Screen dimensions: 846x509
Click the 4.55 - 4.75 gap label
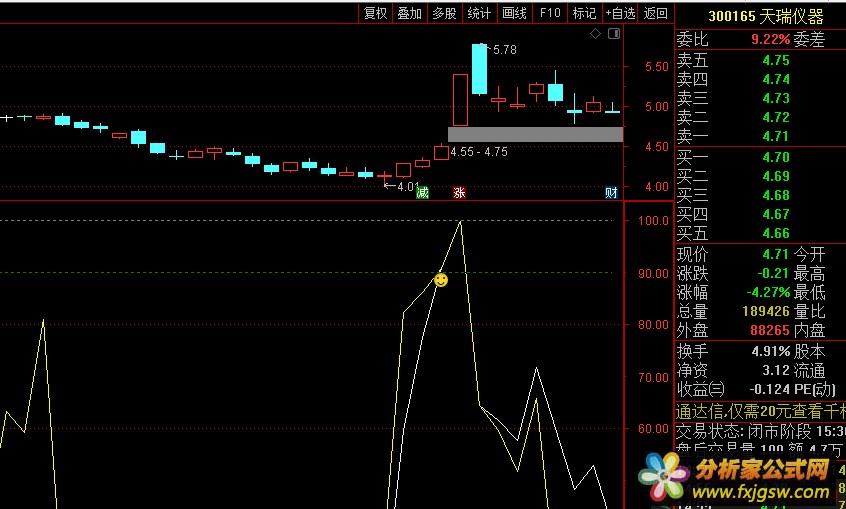(x=479, y=152)
